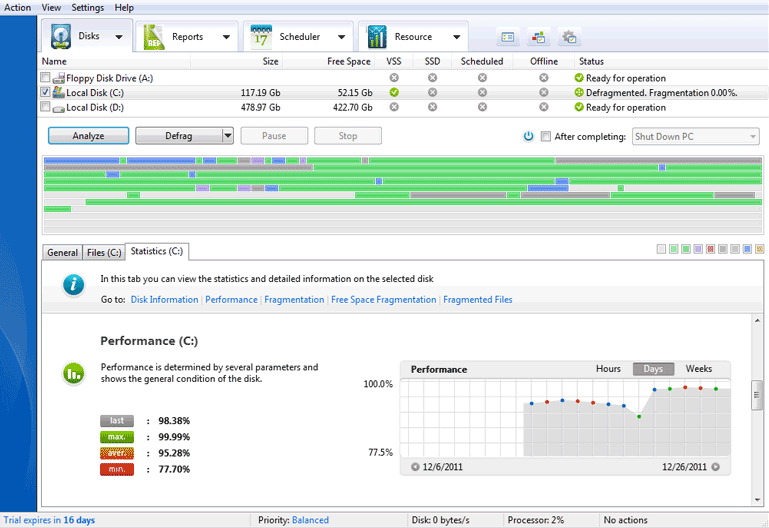Switch to the Files (C:) tab
The image size is (769, 528).
104,252
